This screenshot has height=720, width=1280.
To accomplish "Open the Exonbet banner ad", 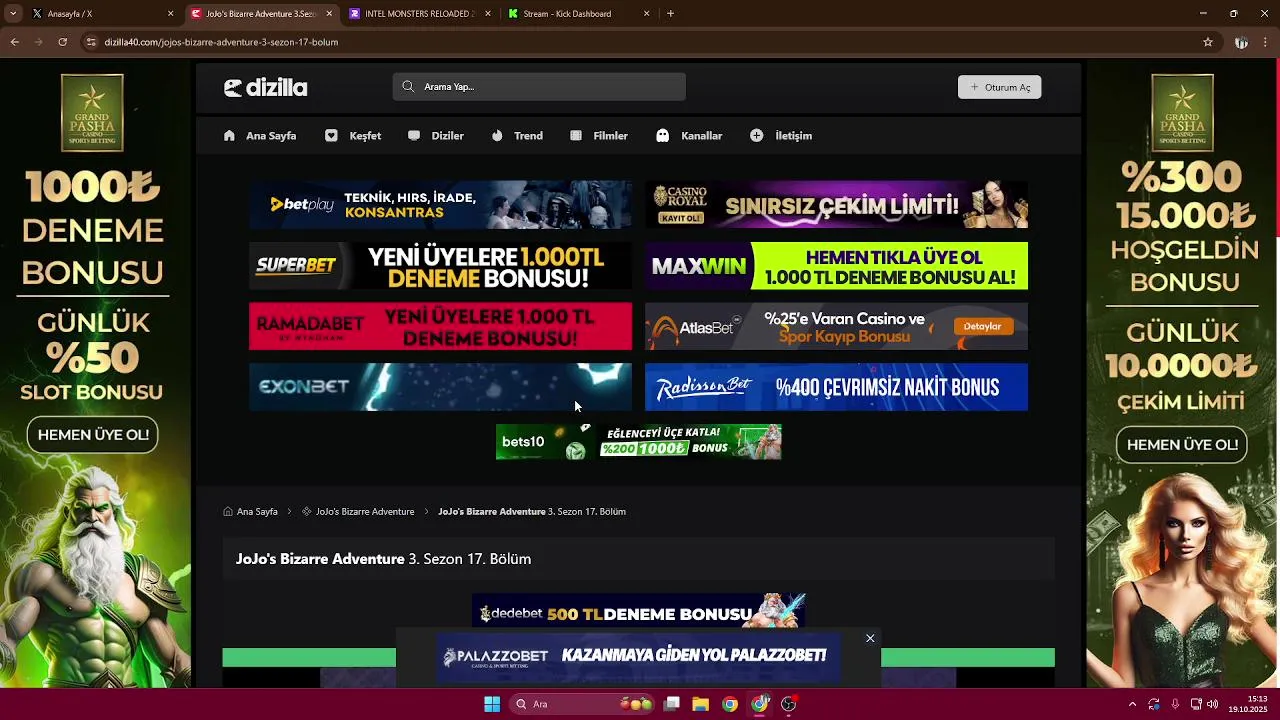I will click(x=440, y=387).
